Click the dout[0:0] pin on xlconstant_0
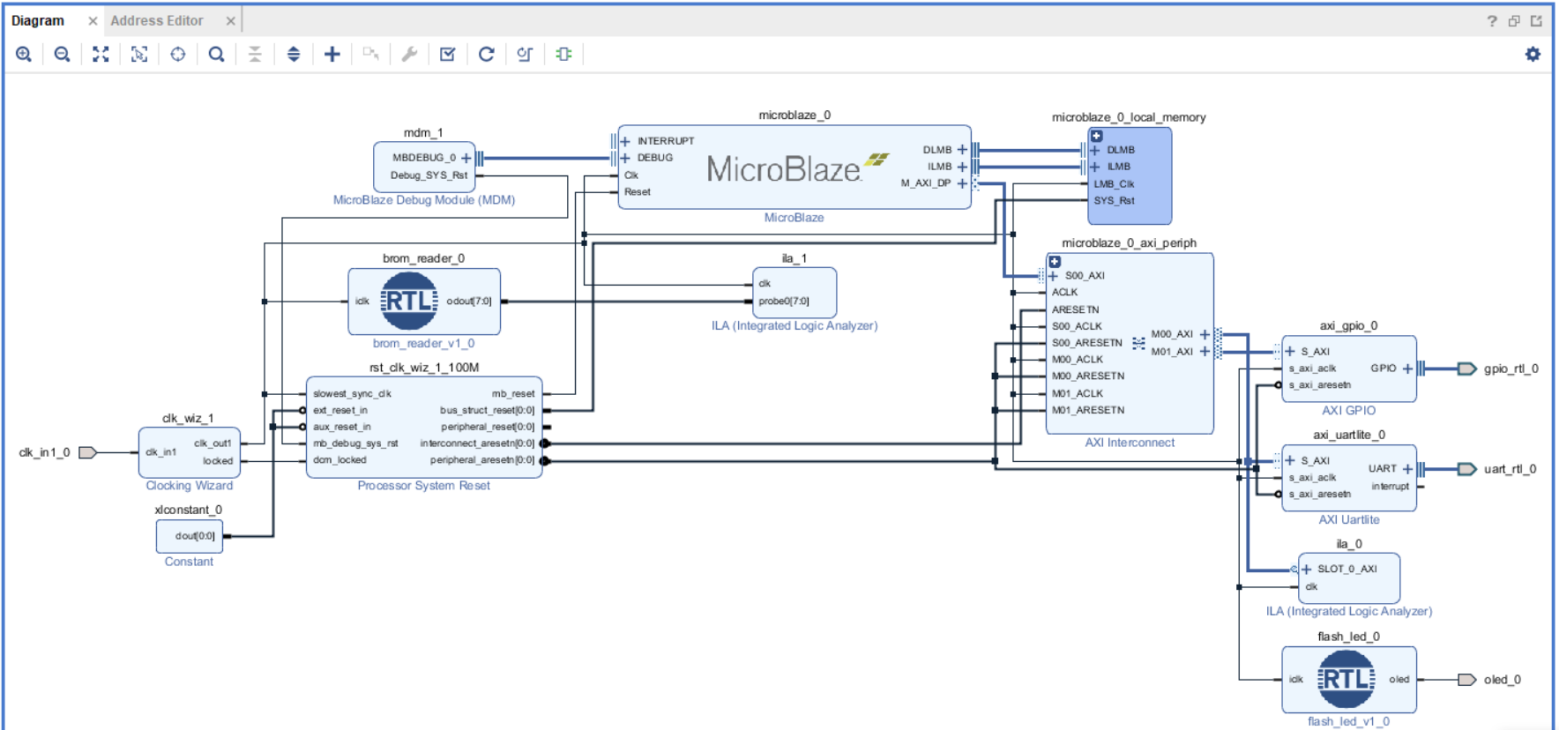This screenshot has width=1559, height=730. [197, 536]
